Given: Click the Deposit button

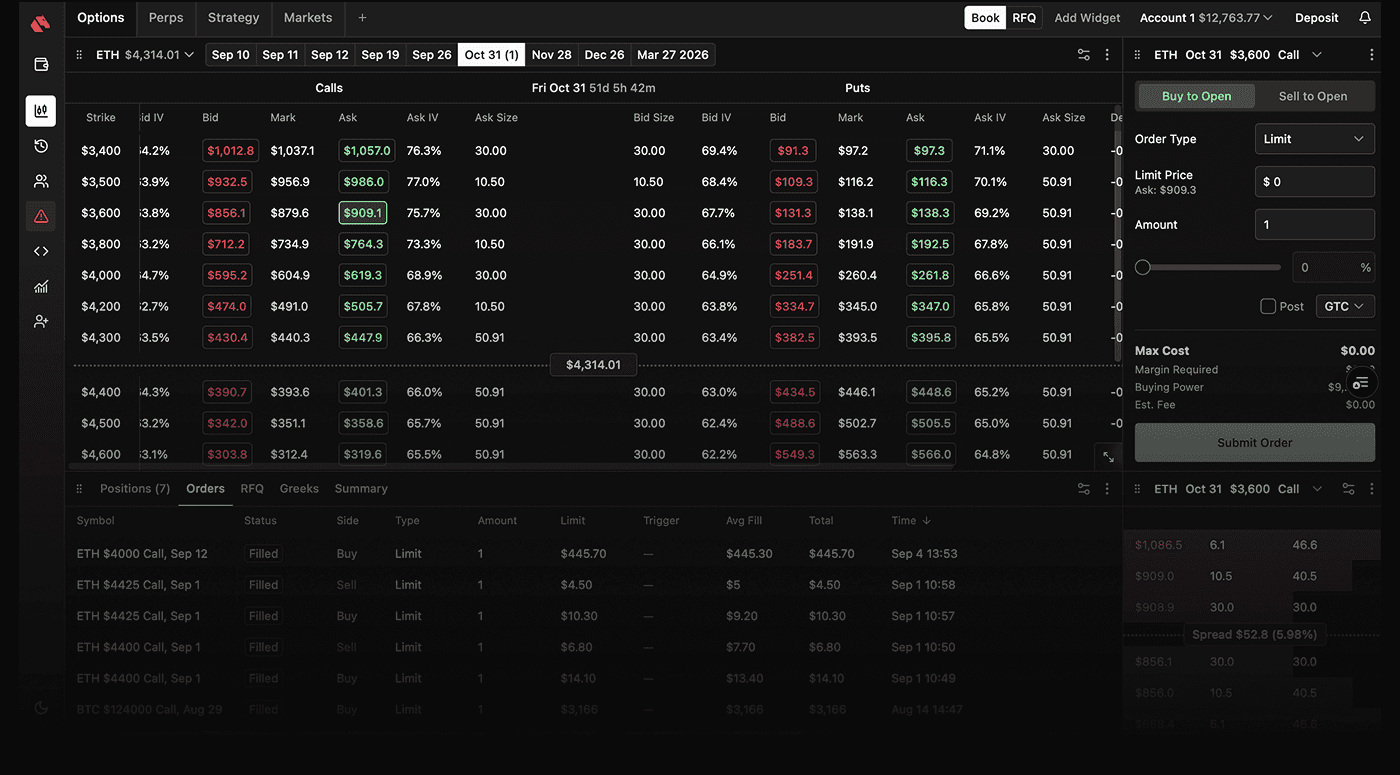Looking at the screenshot, I should coord(1316,18).
